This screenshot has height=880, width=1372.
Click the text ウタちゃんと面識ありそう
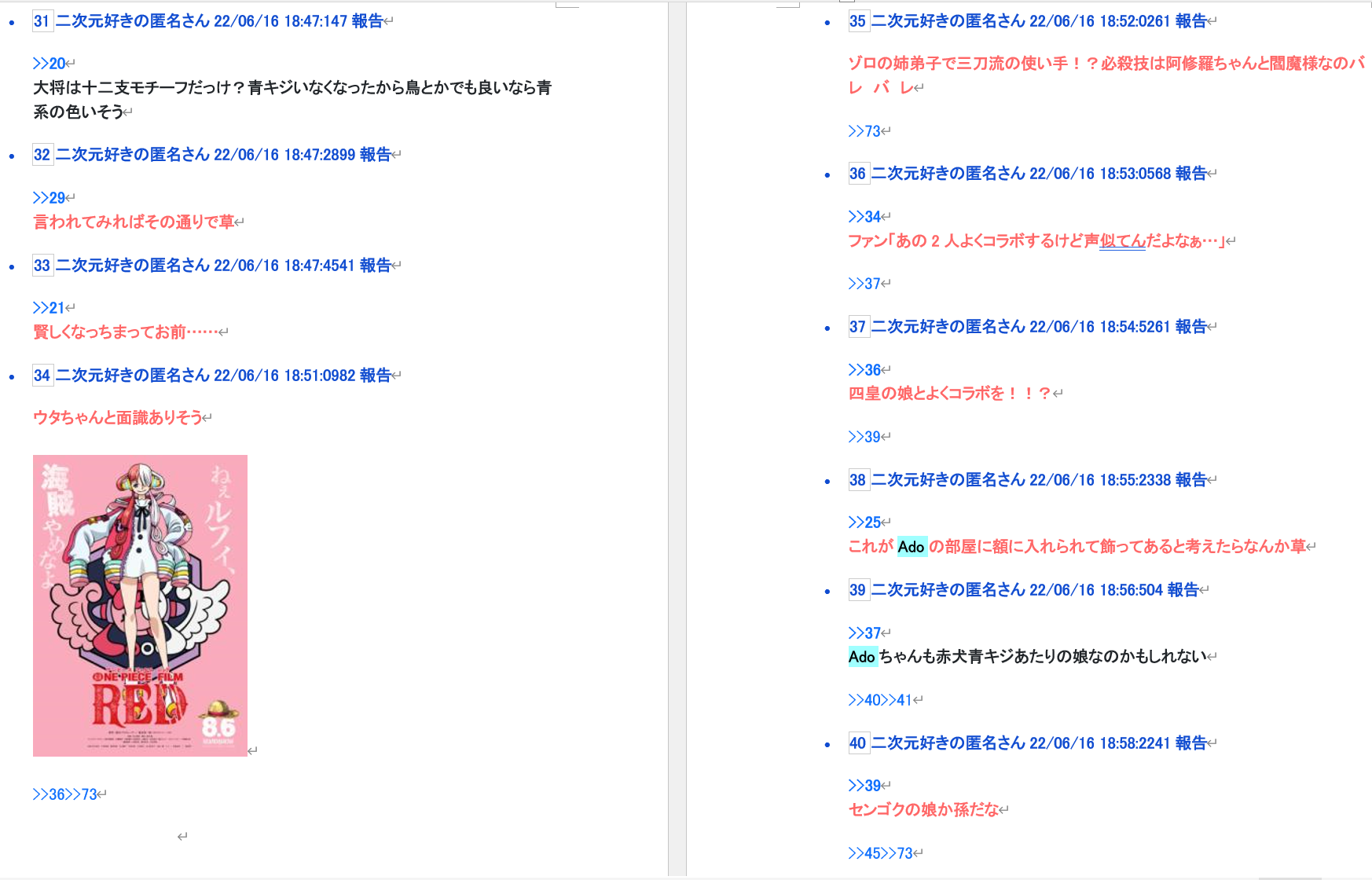118,418
